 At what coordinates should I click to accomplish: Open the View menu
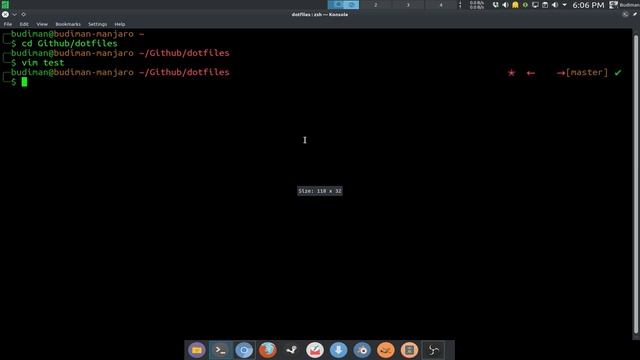tap(42, 24)
